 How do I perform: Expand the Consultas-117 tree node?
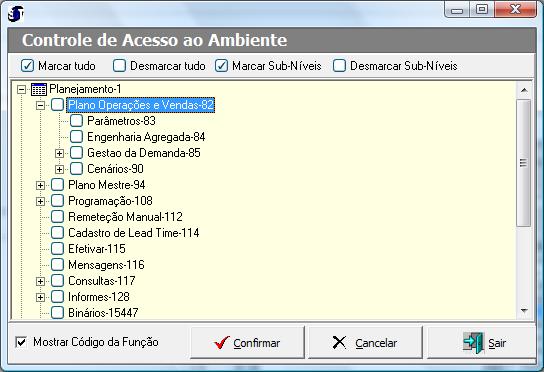(40, 281)
